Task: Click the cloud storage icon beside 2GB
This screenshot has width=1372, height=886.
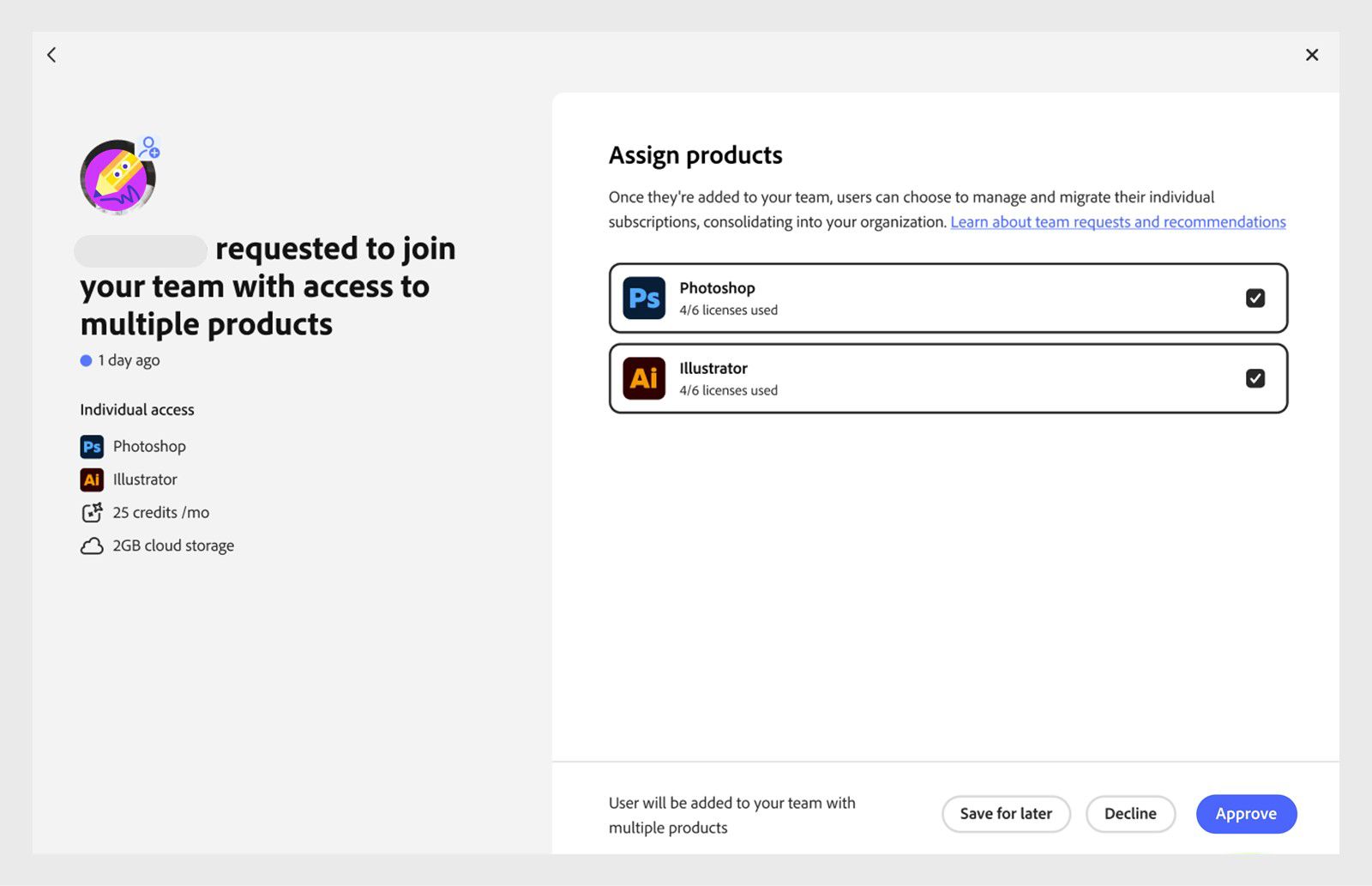Action: click(92, 545)
